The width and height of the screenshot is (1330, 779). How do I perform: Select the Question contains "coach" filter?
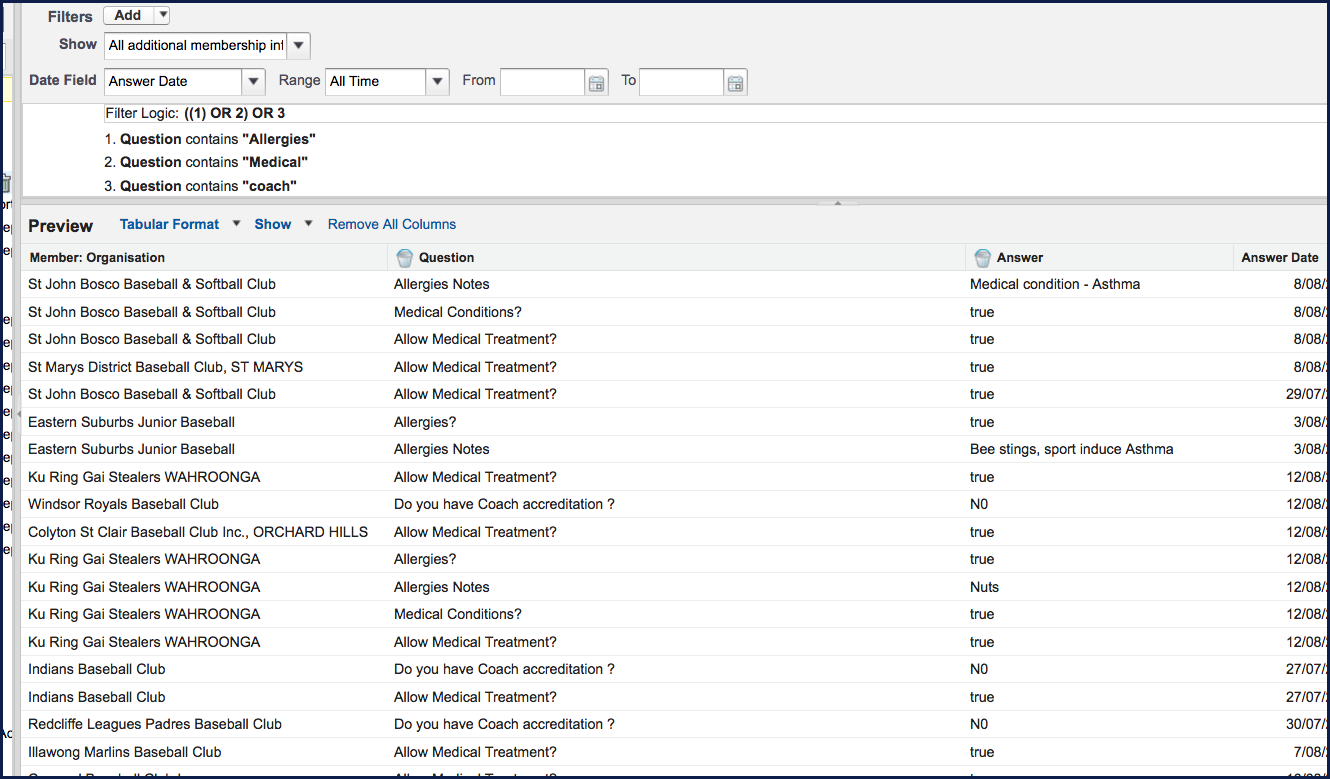coord(208,186)
